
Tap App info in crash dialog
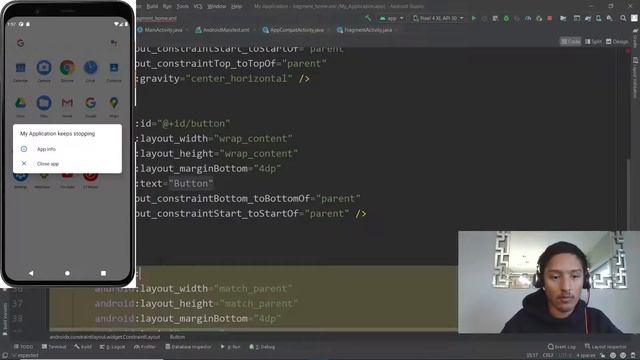[x=46, y=149]
